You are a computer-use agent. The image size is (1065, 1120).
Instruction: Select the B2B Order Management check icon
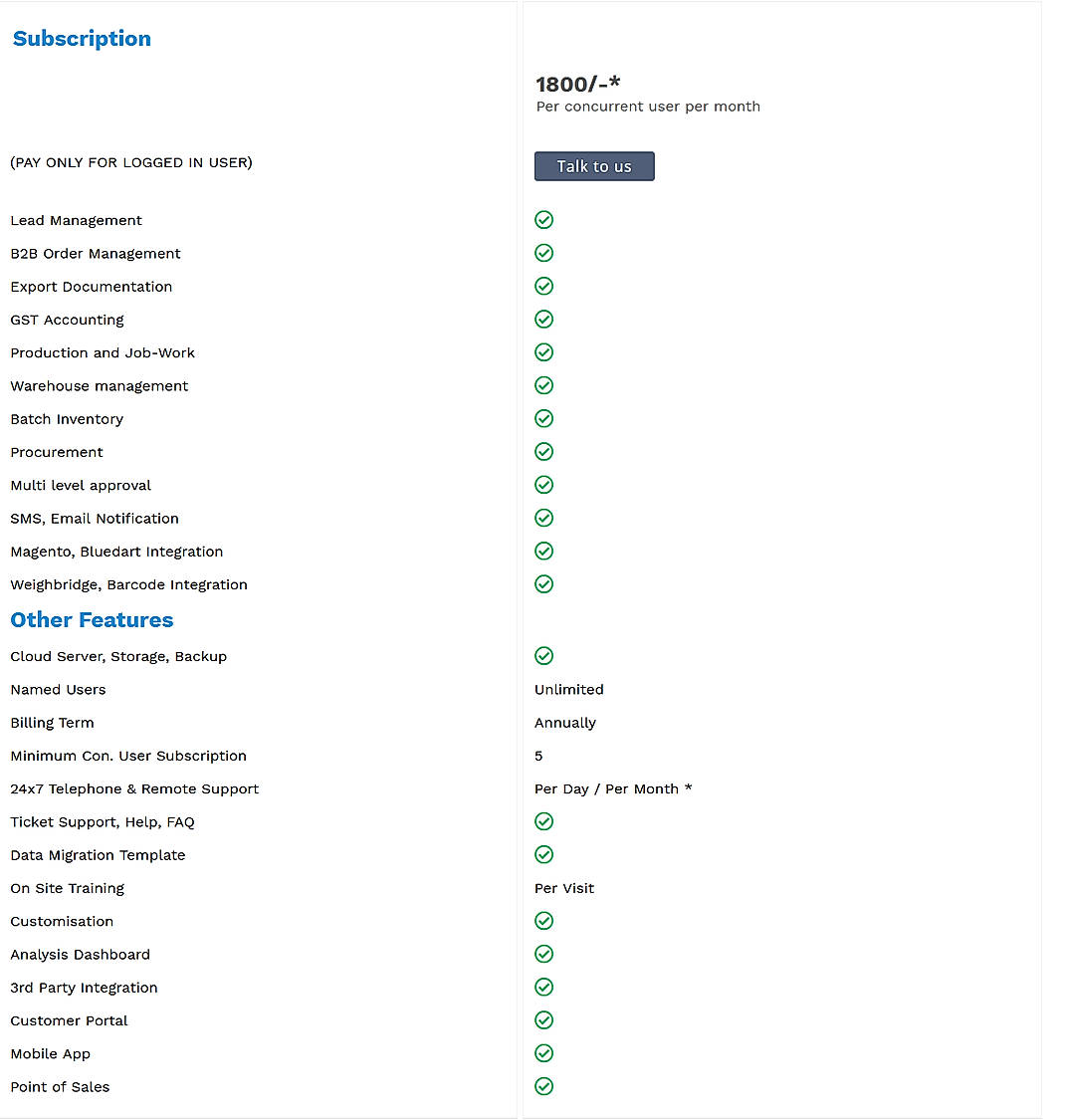pos(543,253)
